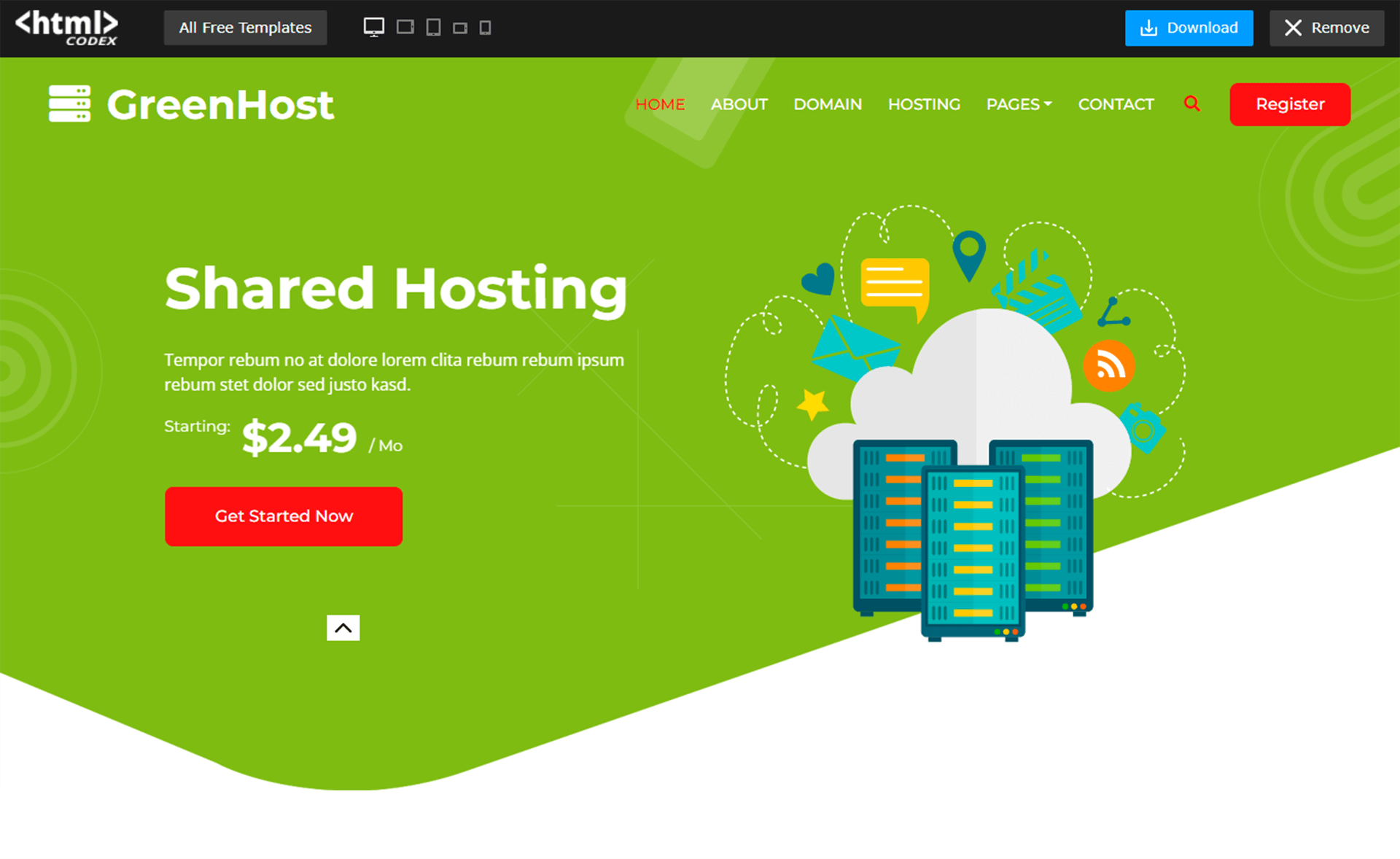Image resolution: width=1400 pixels, height=859 pixels.
Task: Select the mobile viewport toggle
Action: 486,28
